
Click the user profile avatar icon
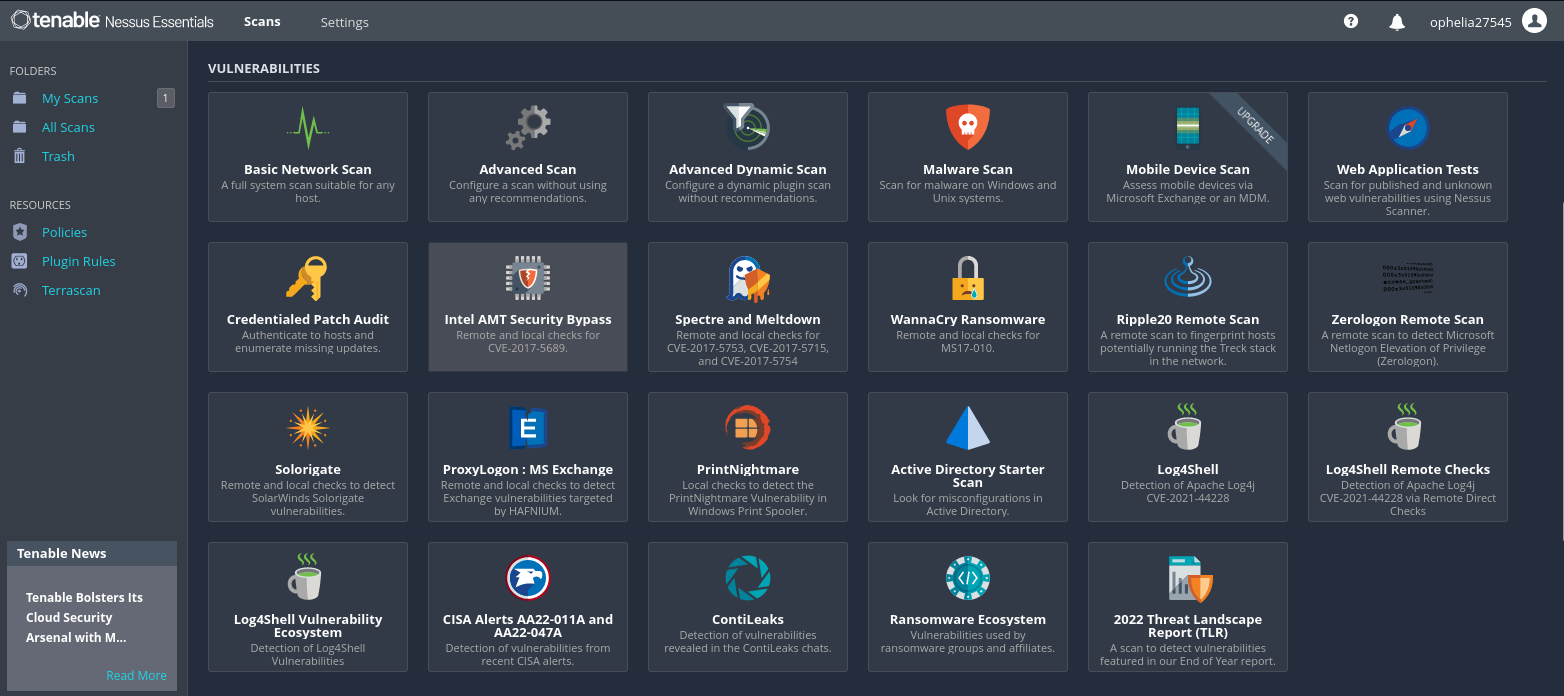pos(1534,21)
